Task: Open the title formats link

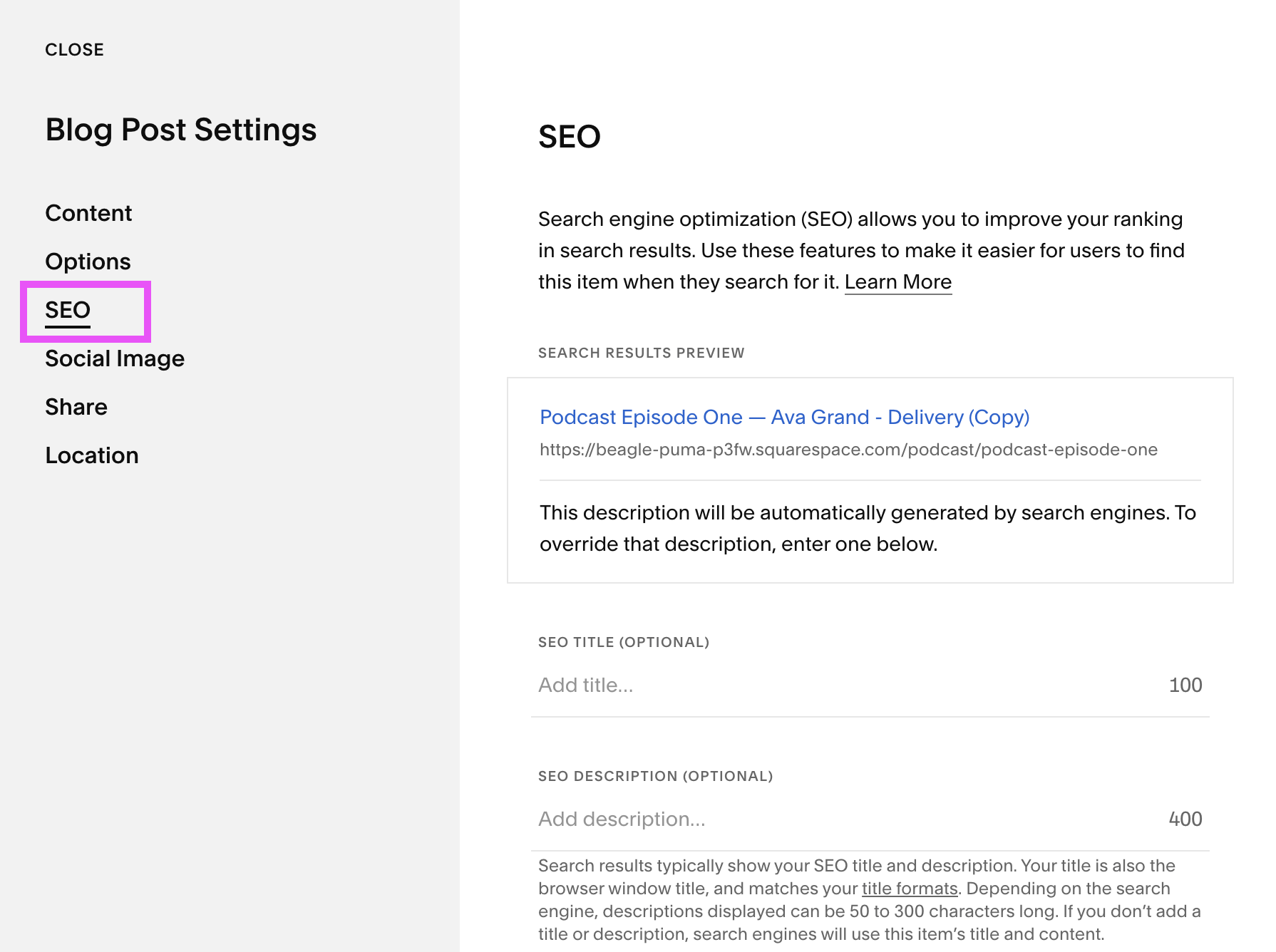Action: 909,889
